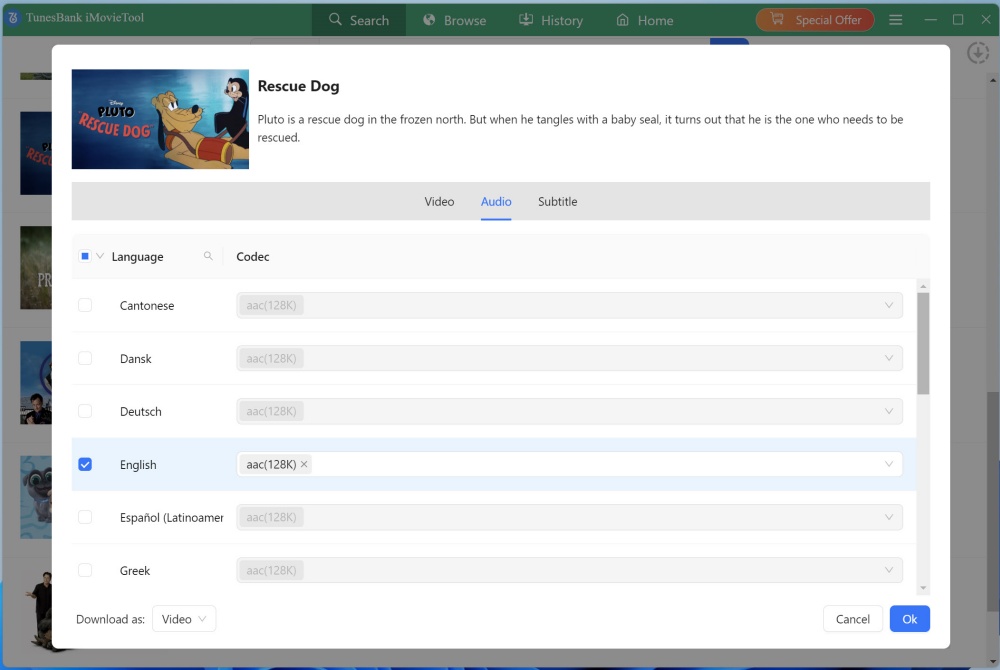Expand the select-all language chevron
Image resolution: width=1000 pixels, height=670 pixels.
[x=100, y=257]
